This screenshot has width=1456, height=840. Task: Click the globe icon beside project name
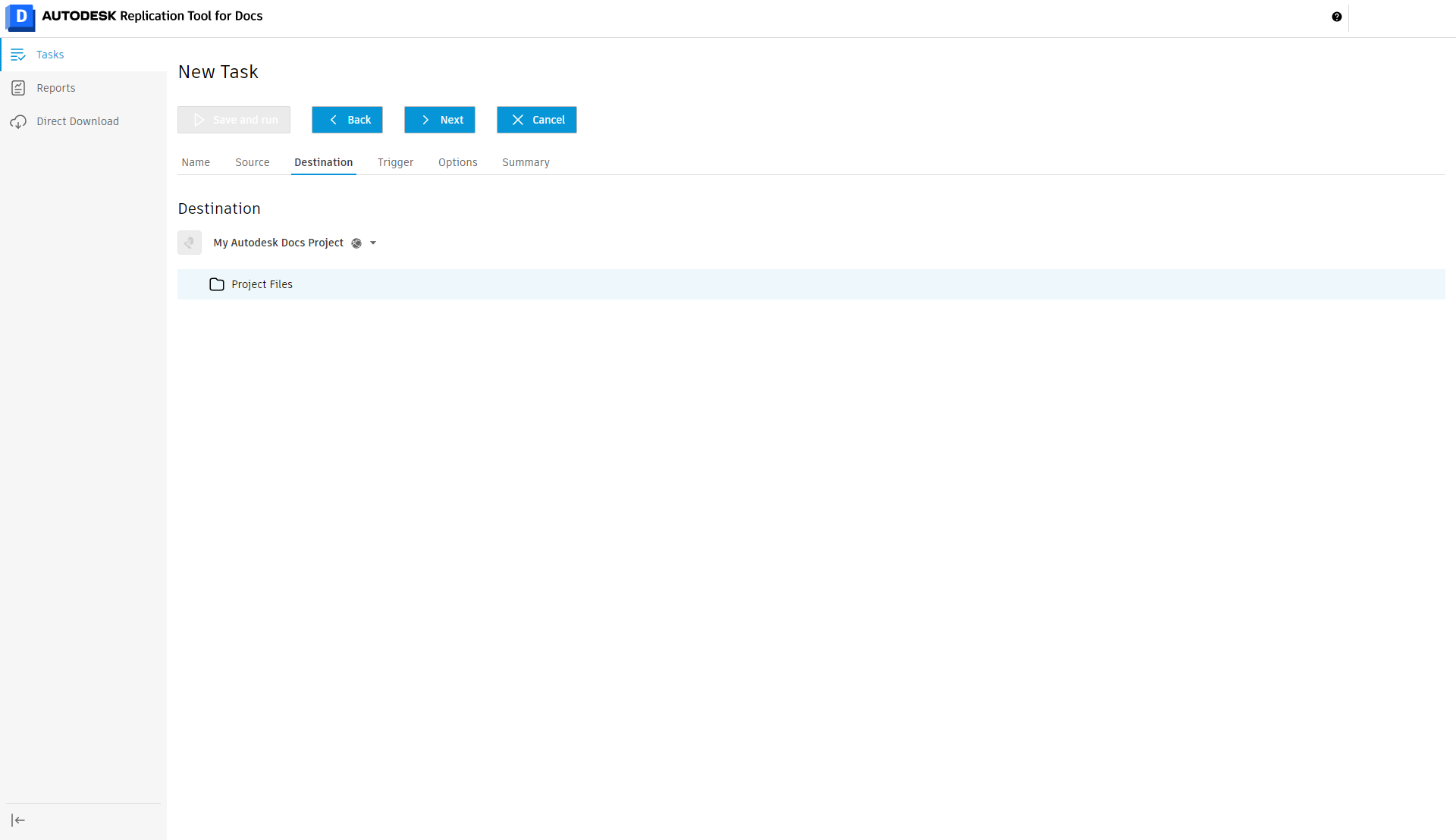[x=356, y=243]
